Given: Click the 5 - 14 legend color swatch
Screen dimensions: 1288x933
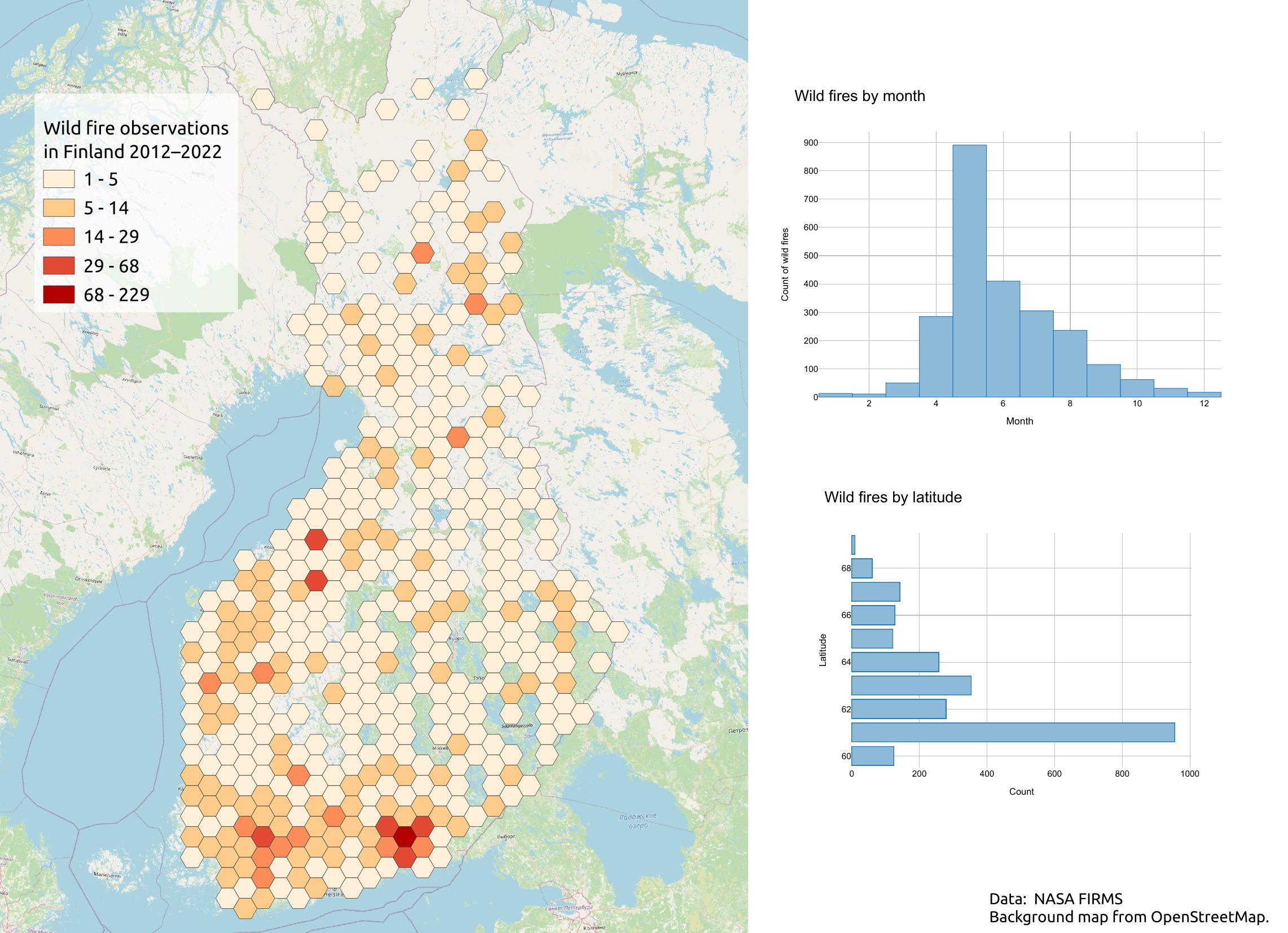Looking at the screenshot, I should click(x=59, y=208).
